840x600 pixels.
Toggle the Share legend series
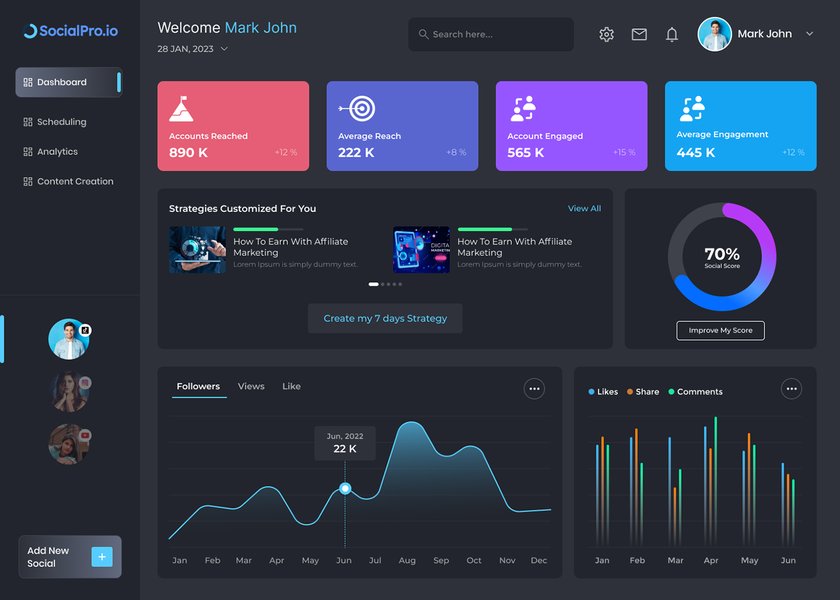coord(643,392)
